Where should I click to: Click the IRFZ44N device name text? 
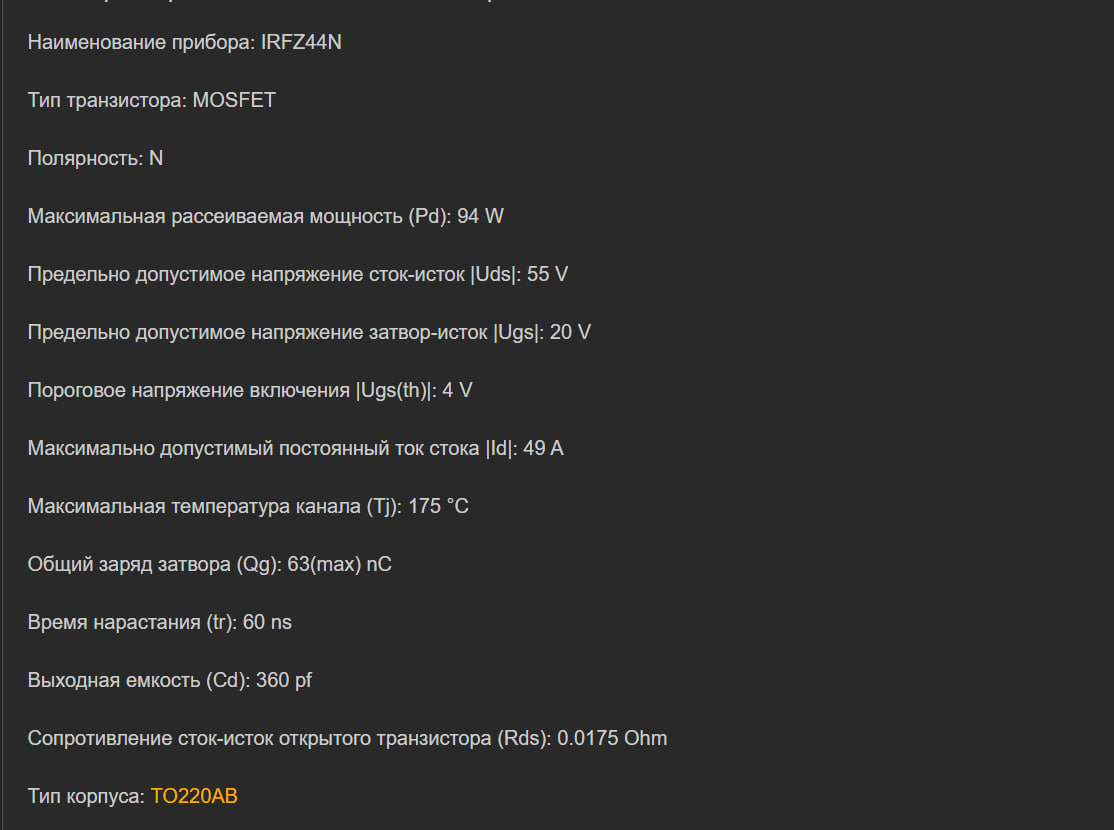(301, 43)
